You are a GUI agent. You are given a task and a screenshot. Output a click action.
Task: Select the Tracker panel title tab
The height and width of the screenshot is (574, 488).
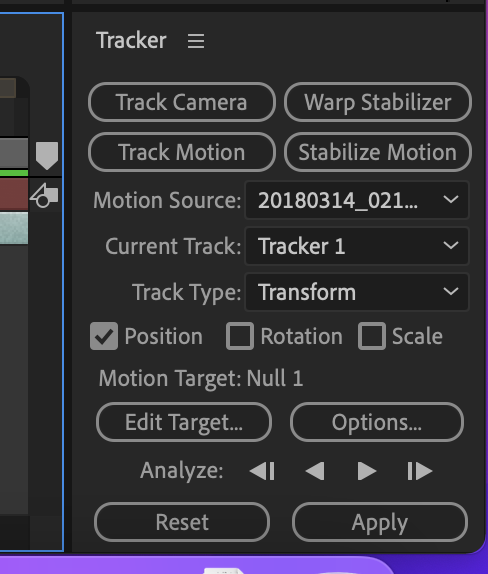click(131, 40)
